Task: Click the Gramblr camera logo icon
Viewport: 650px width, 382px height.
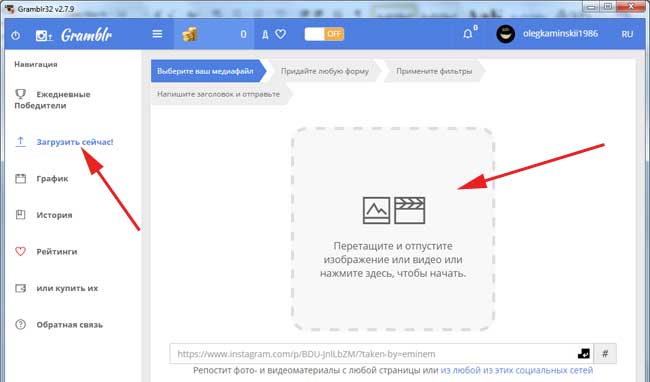Action: coord(44,36)
